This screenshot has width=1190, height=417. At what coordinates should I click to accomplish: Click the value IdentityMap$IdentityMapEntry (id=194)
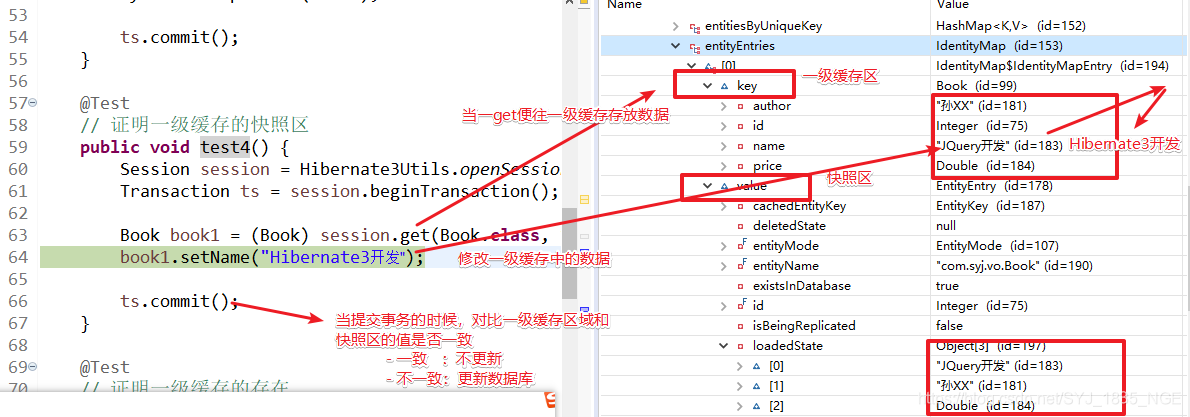coord(1052,66)
